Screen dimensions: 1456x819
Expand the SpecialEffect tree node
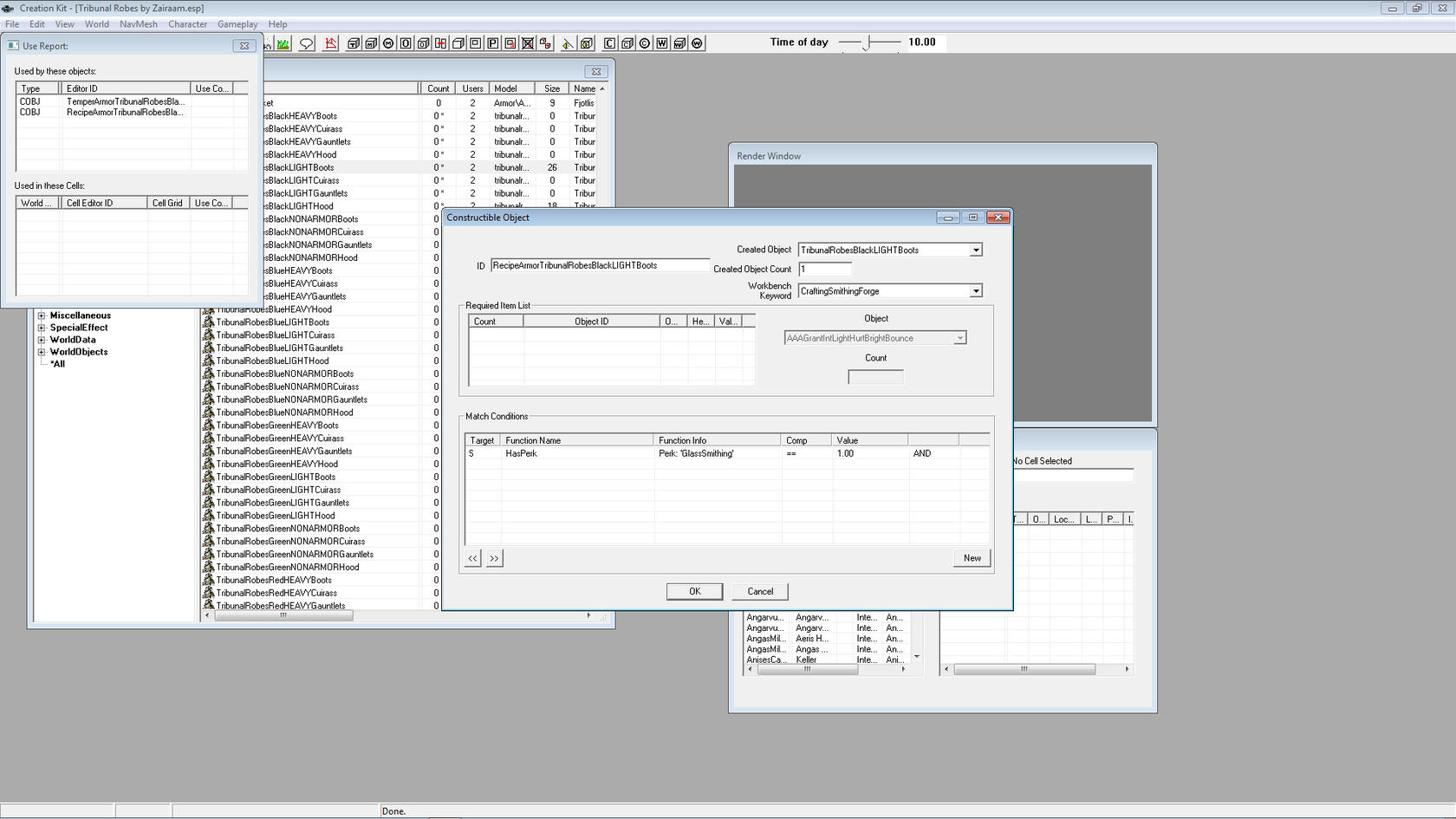point(42,328)
